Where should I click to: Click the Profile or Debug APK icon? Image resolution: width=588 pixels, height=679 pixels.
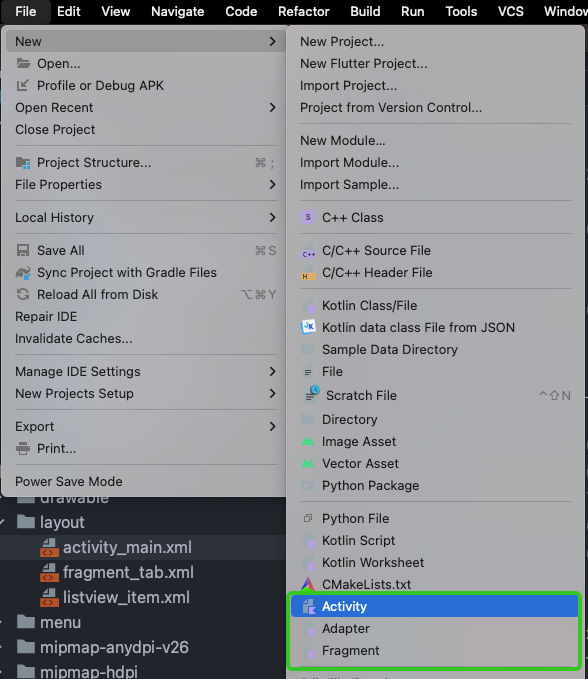(23, 85)
